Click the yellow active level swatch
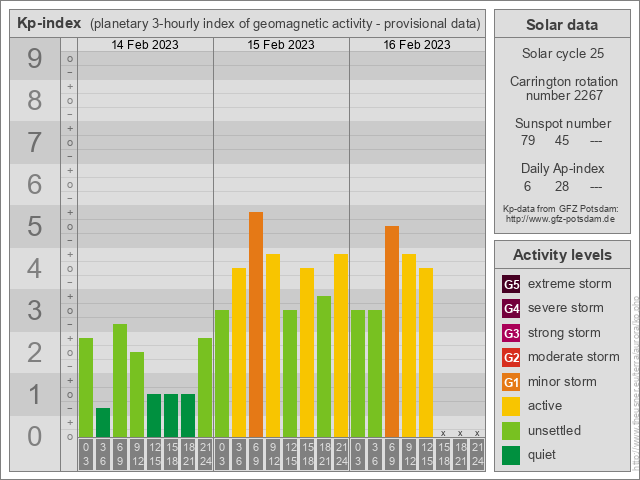Screen dimensions: 640x480 pyautogui.click(x=511, y=406)
